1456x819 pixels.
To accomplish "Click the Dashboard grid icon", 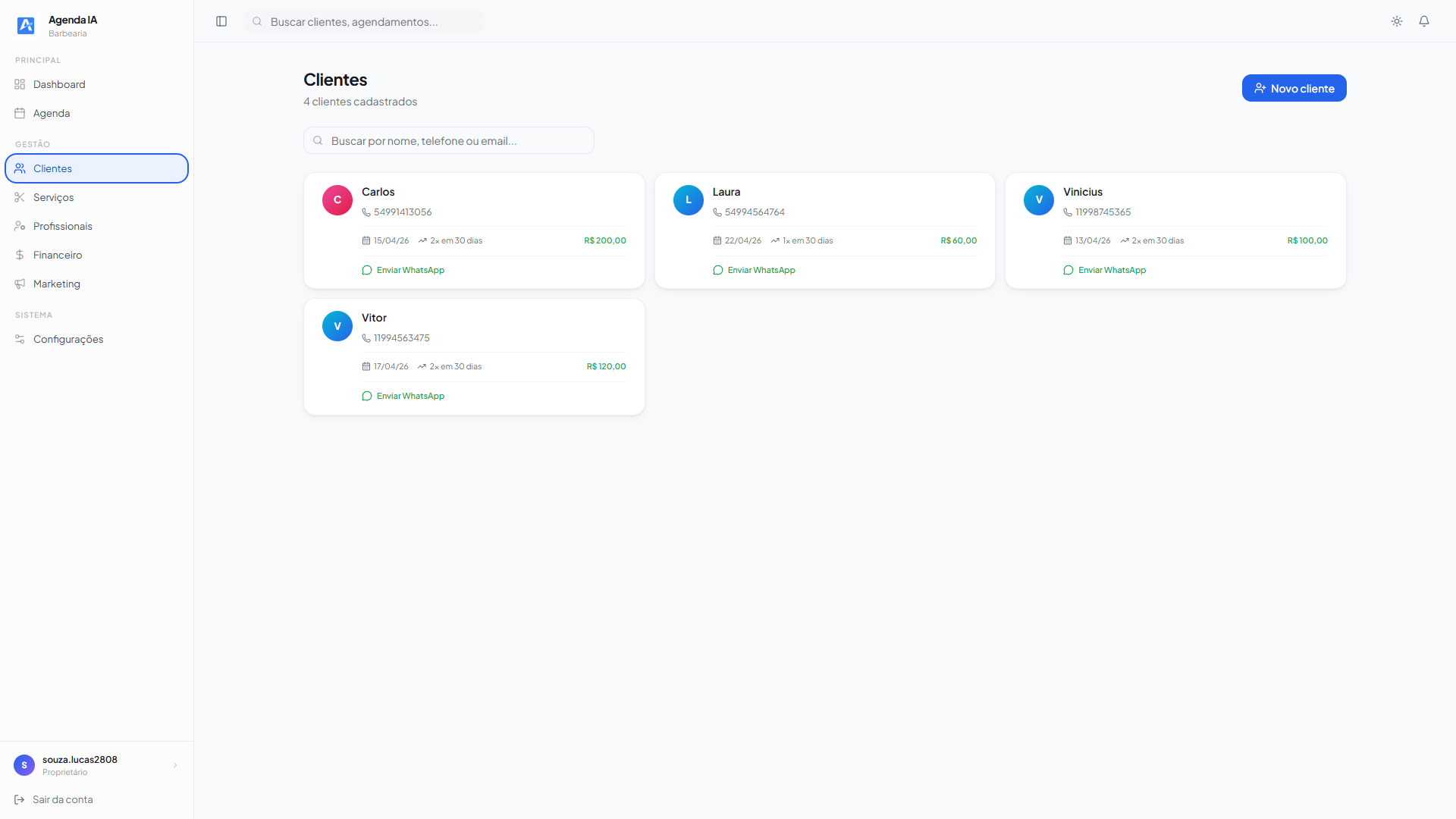I will pyautogui.click(x=20, y=84).
